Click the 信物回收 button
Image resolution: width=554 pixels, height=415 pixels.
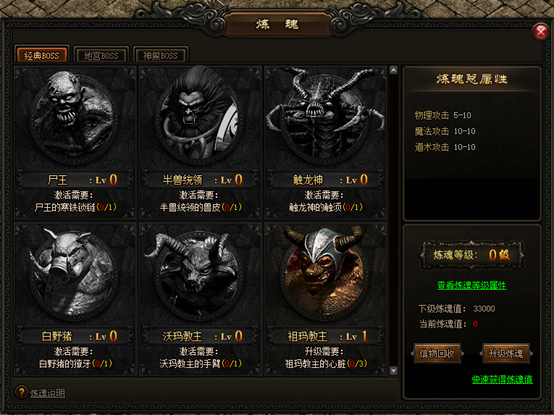coord(437,353)
